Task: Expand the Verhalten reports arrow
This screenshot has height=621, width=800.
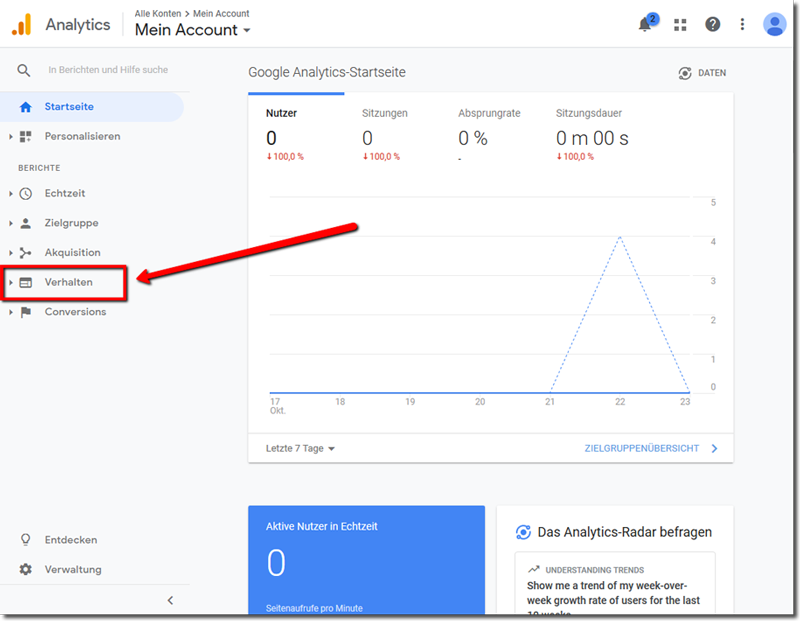Action: [x=10, y=282]
